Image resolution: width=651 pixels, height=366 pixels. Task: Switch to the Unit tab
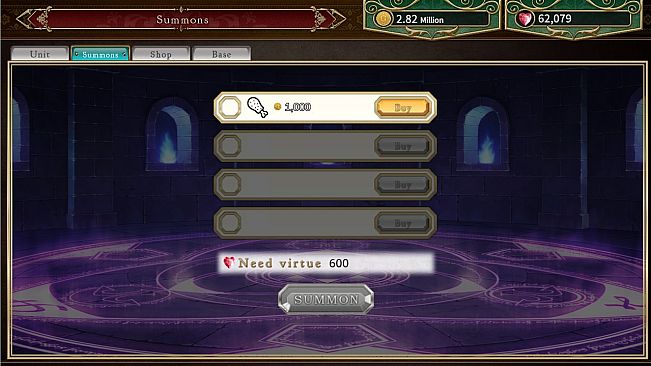tap(40, 54)
